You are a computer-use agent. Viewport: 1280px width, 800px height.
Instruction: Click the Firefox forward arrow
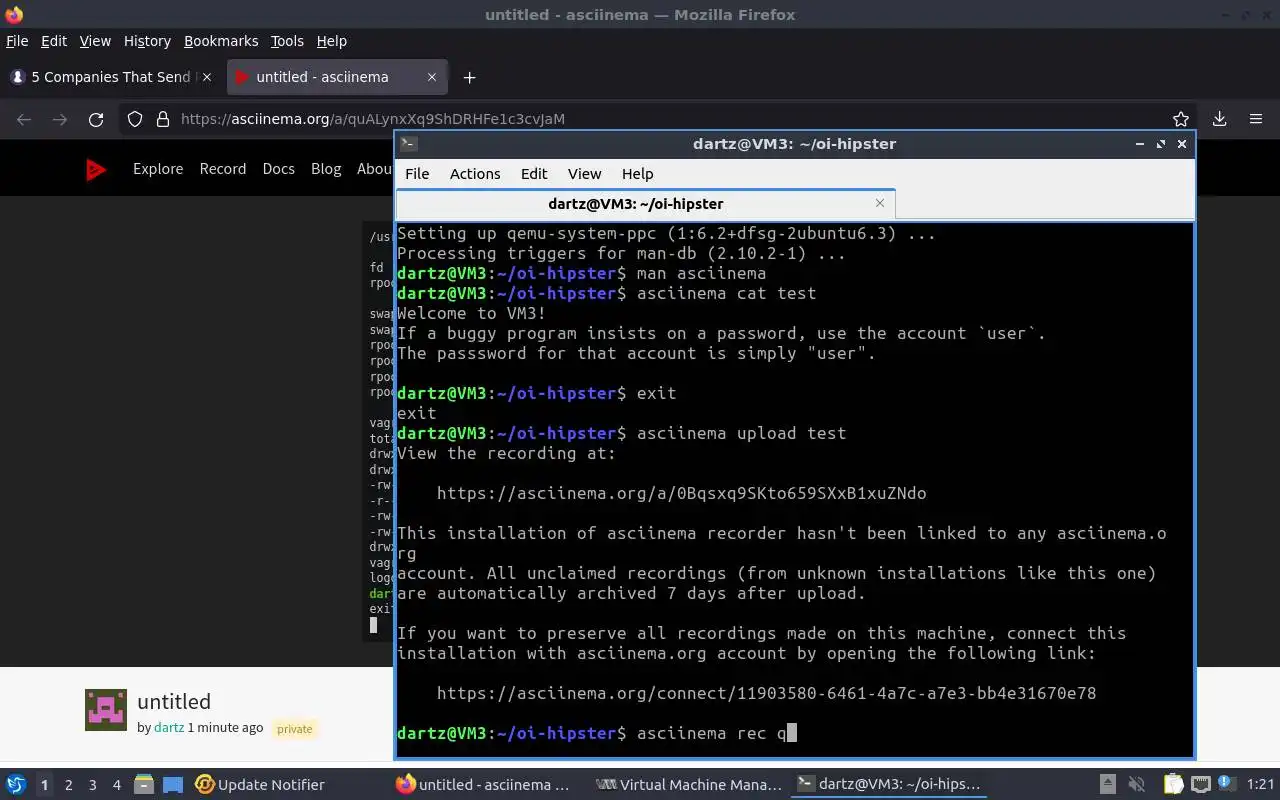click(60, 119)
